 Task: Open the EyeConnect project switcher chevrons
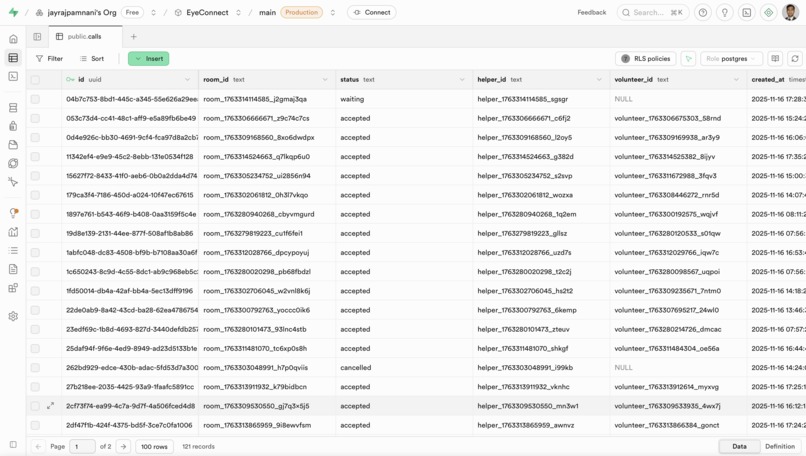(x=239, y=12)
